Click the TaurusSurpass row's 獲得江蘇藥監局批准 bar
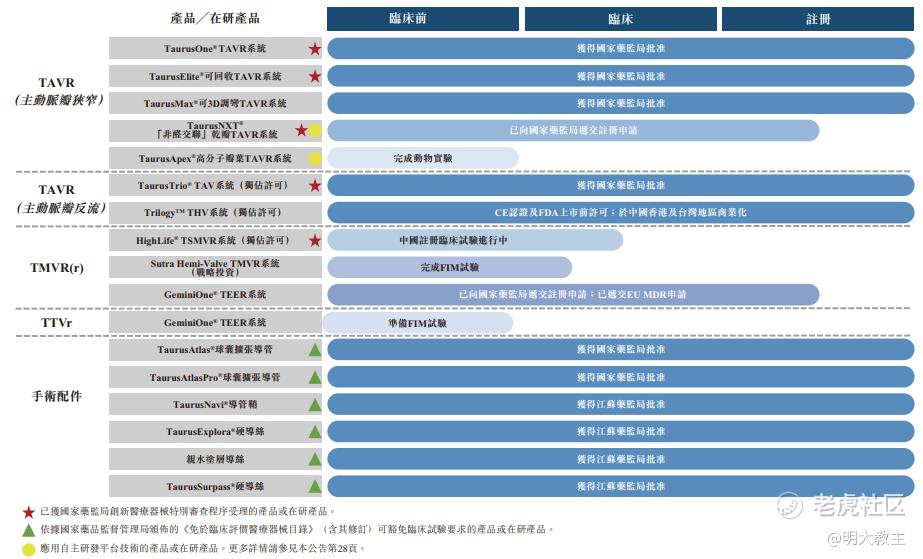 [620, 486]
